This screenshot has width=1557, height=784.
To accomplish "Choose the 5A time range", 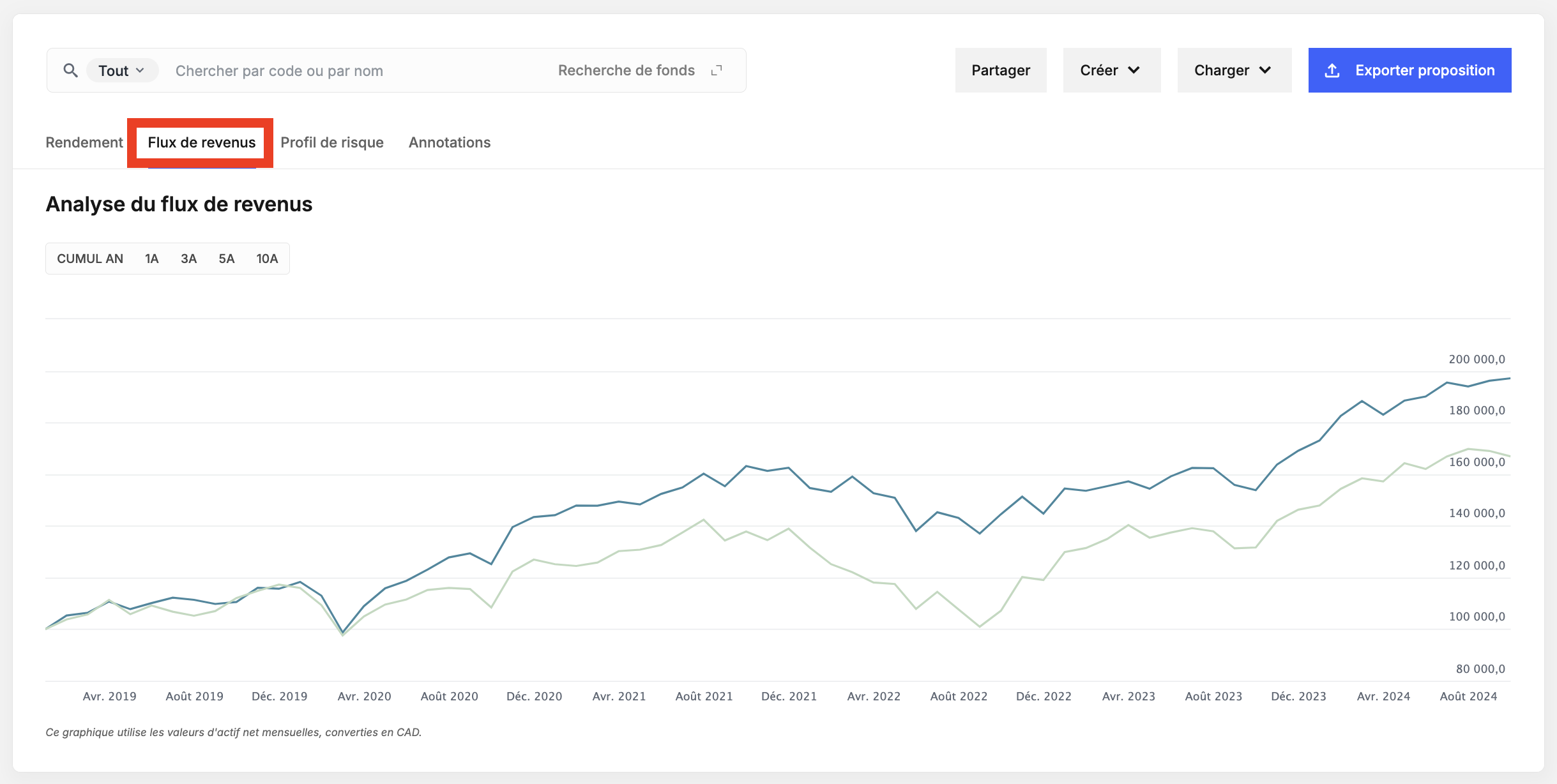I will [x=227, y=259].
